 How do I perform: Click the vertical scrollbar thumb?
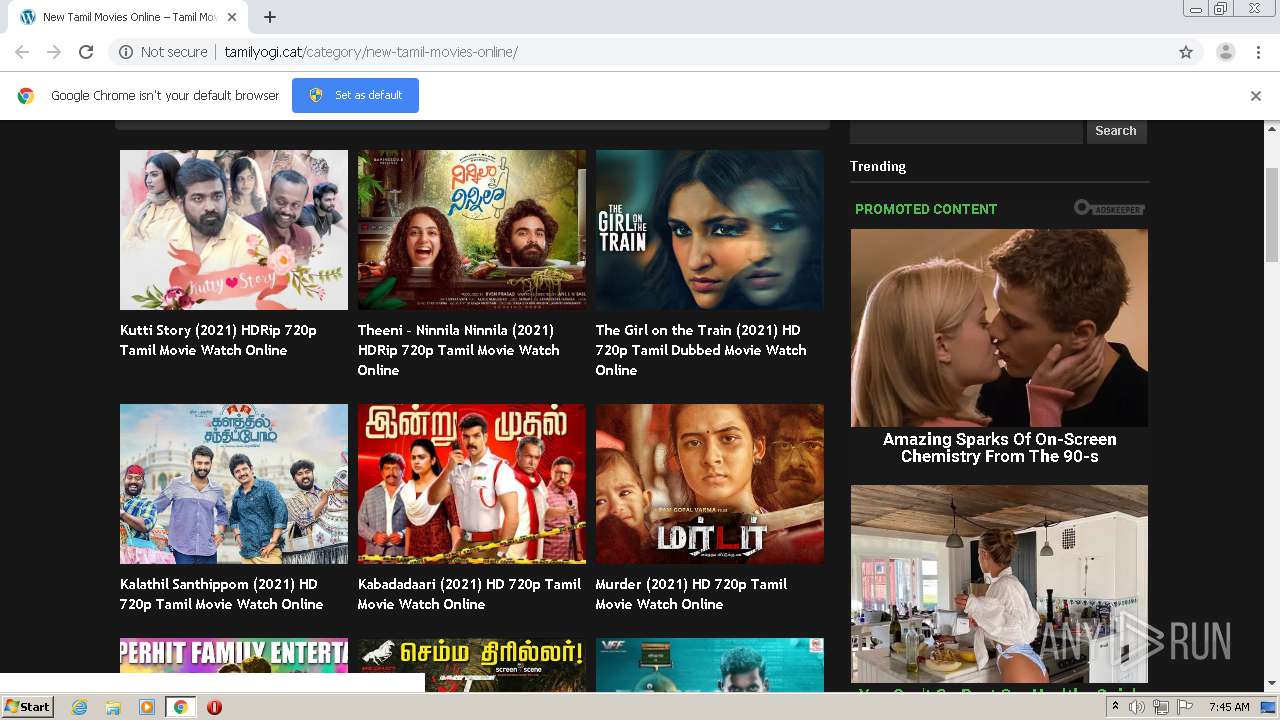click(1272, 214)
